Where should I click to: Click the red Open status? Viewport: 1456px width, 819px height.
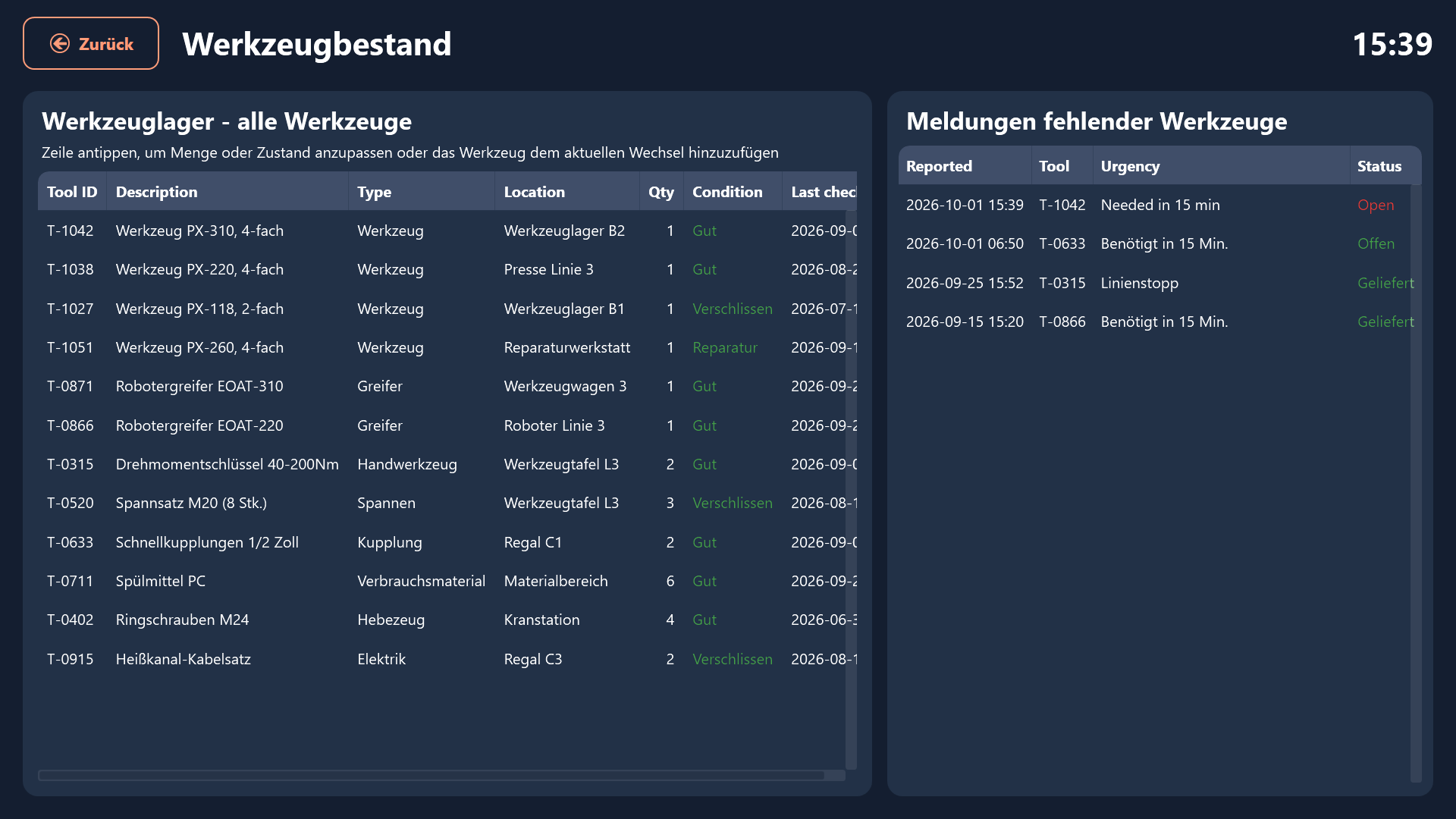coord(1376,205)
